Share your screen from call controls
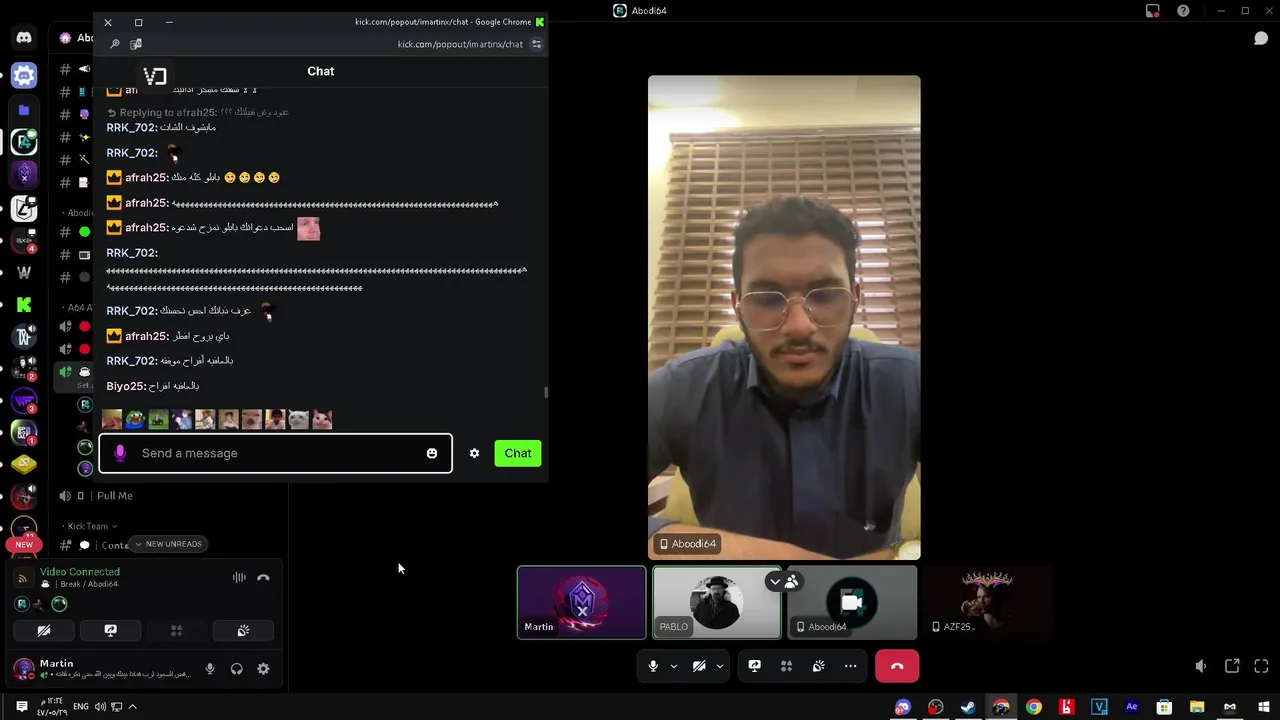1280x720 pixels. (x=754, y=666)
